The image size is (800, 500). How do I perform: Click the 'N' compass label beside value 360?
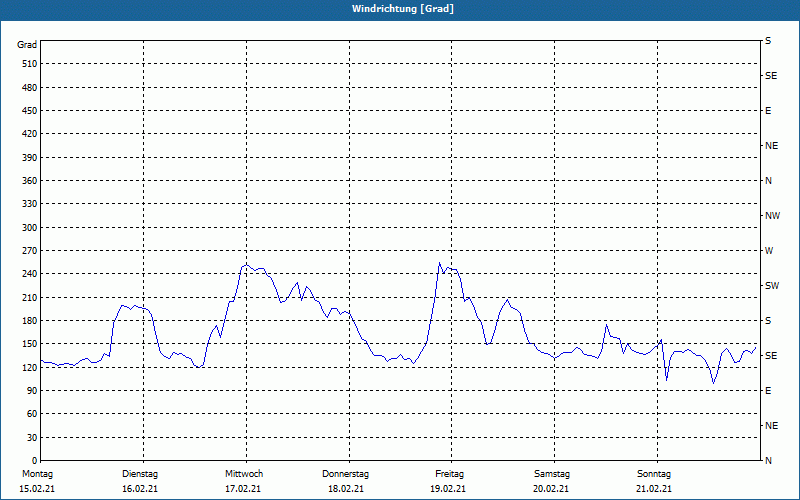tap(768, 181)
